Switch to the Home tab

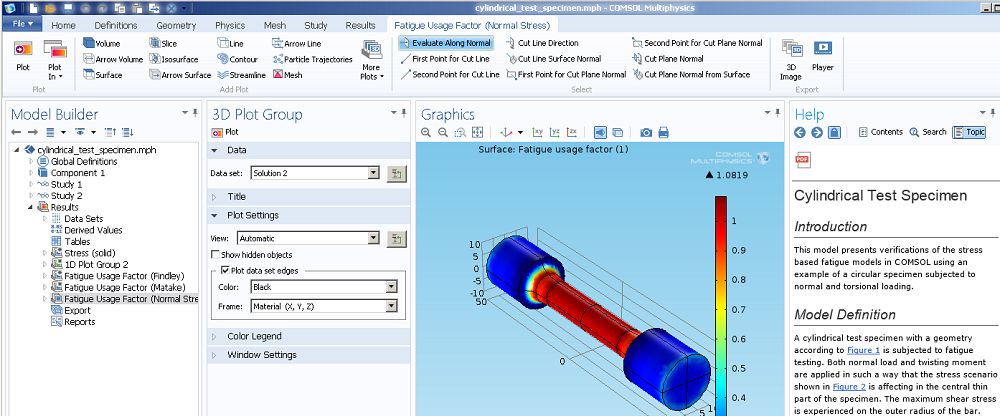click(63, 26)
